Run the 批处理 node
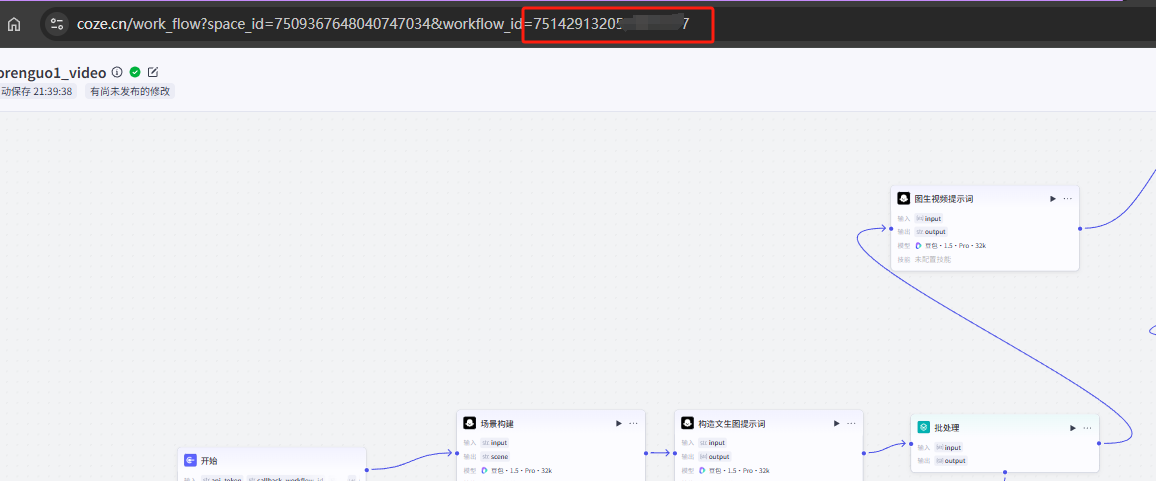The width and height of the screenshot is (1156, 481). coord(1073,428)
